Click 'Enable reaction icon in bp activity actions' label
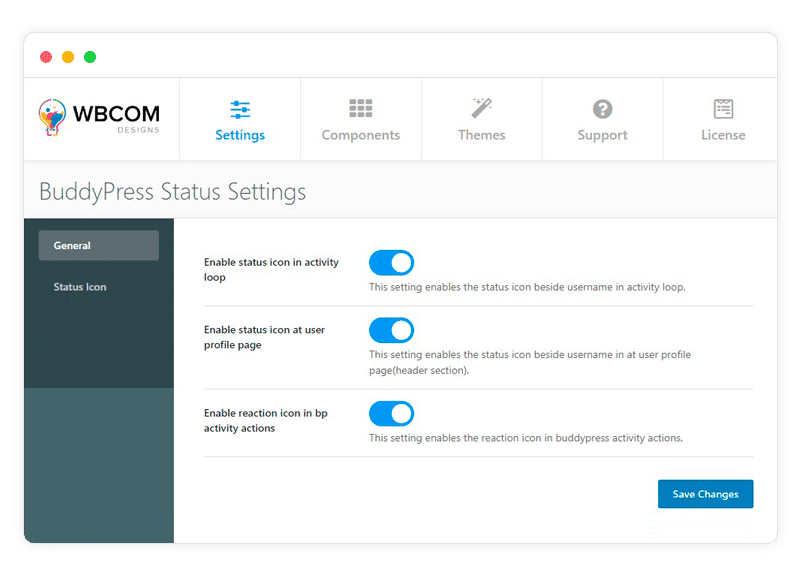Screen dimensions: 800x574 [265, 420]
